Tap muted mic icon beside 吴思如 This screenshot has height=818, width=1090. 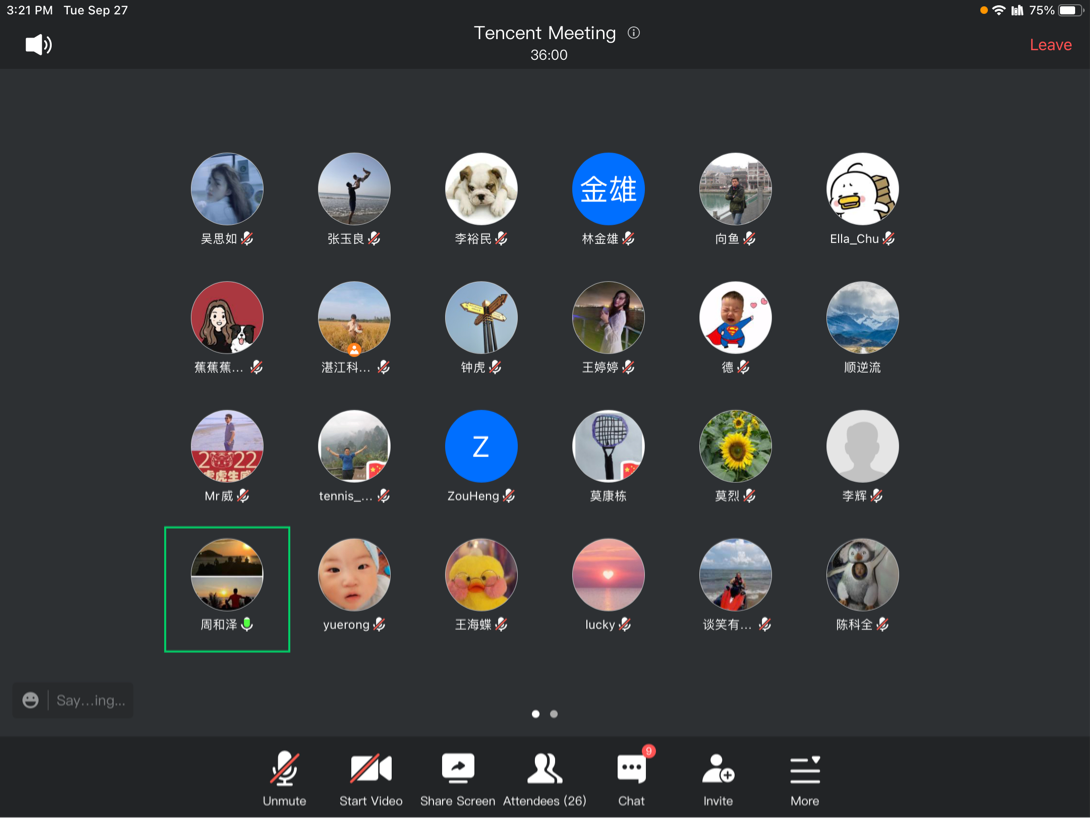pos(247,238)
